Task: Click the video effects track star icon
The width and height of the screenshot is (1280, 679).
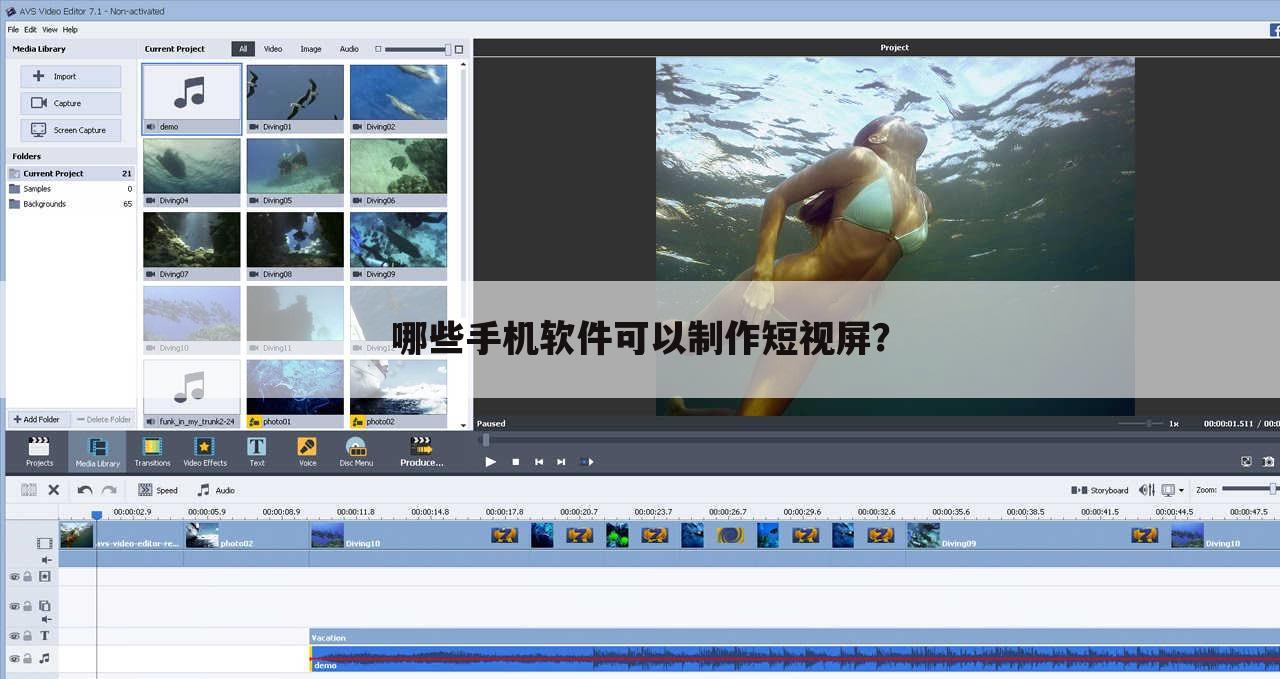Action: pos(45,577)
